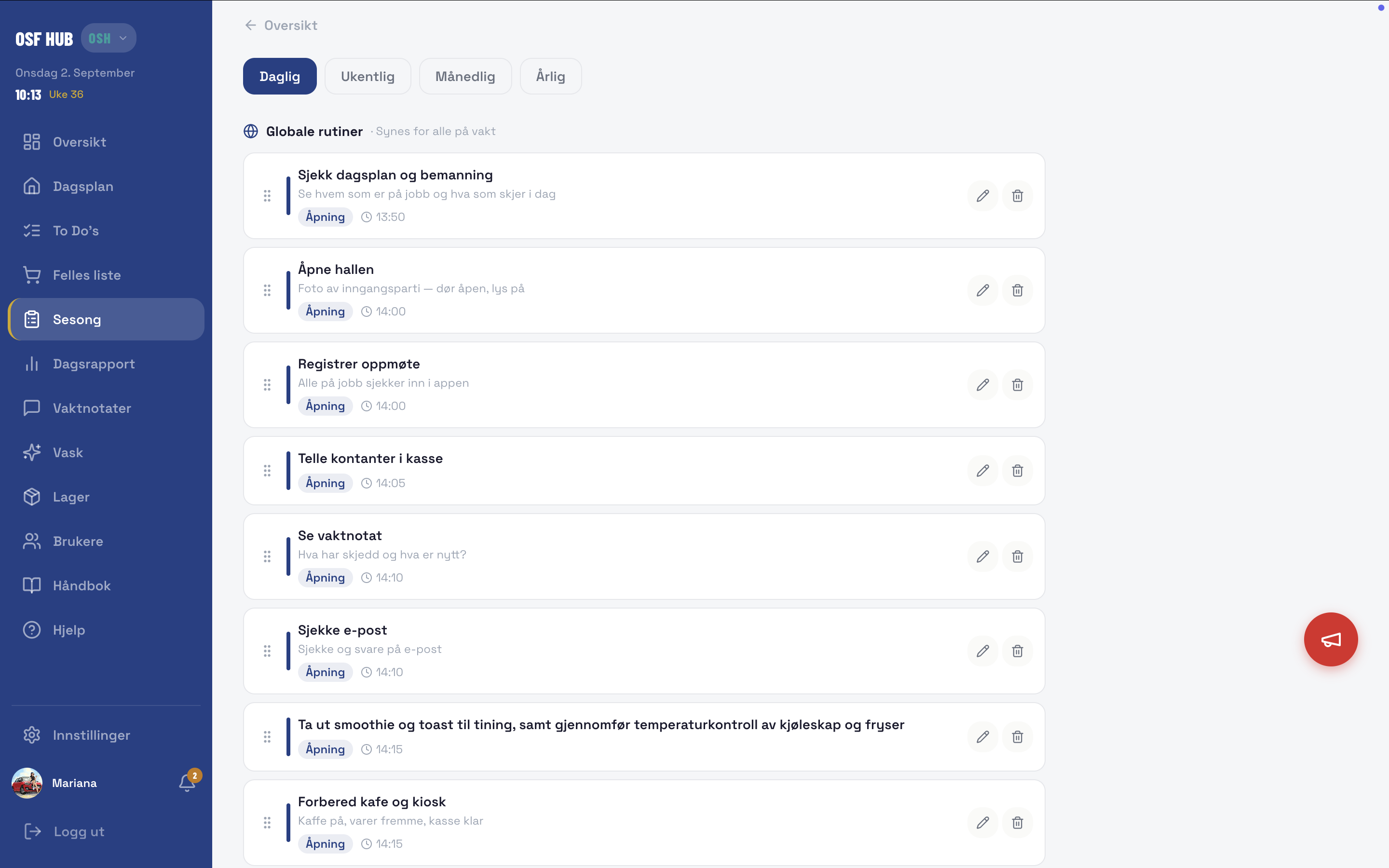
Task: Click the 13:50 time on the first routine
Action: click(383, 217)
